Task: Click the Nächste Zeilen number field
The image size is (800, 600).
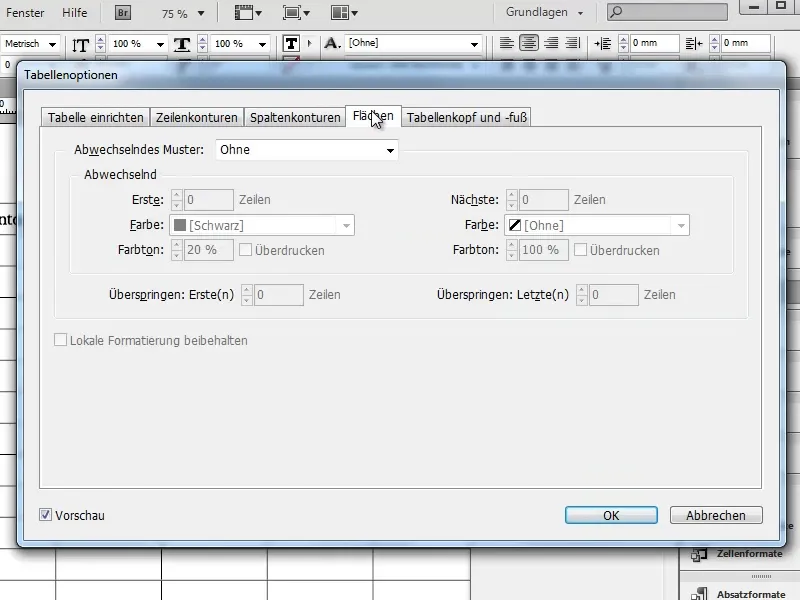Action: [543, 199]
